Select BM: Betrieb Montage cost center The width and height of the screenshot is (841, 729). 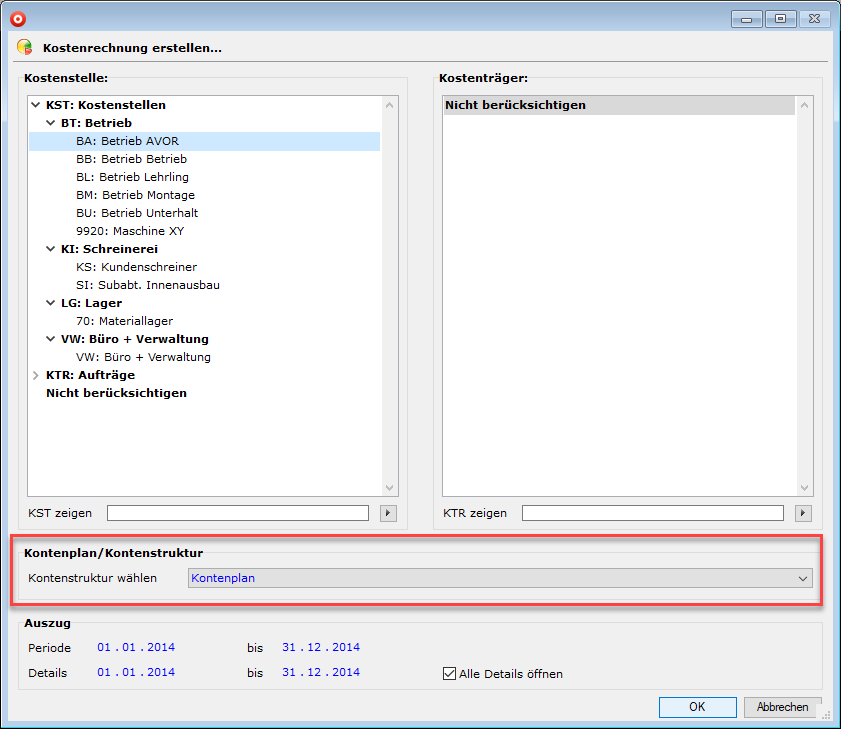tap(135, 195)
